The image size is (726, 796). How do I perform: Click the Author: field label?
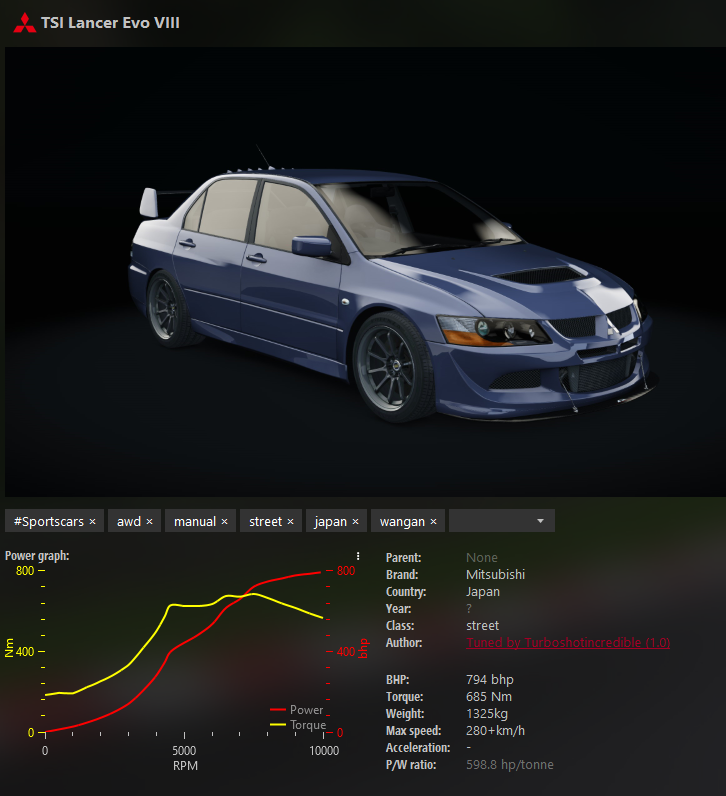point(404,643)
